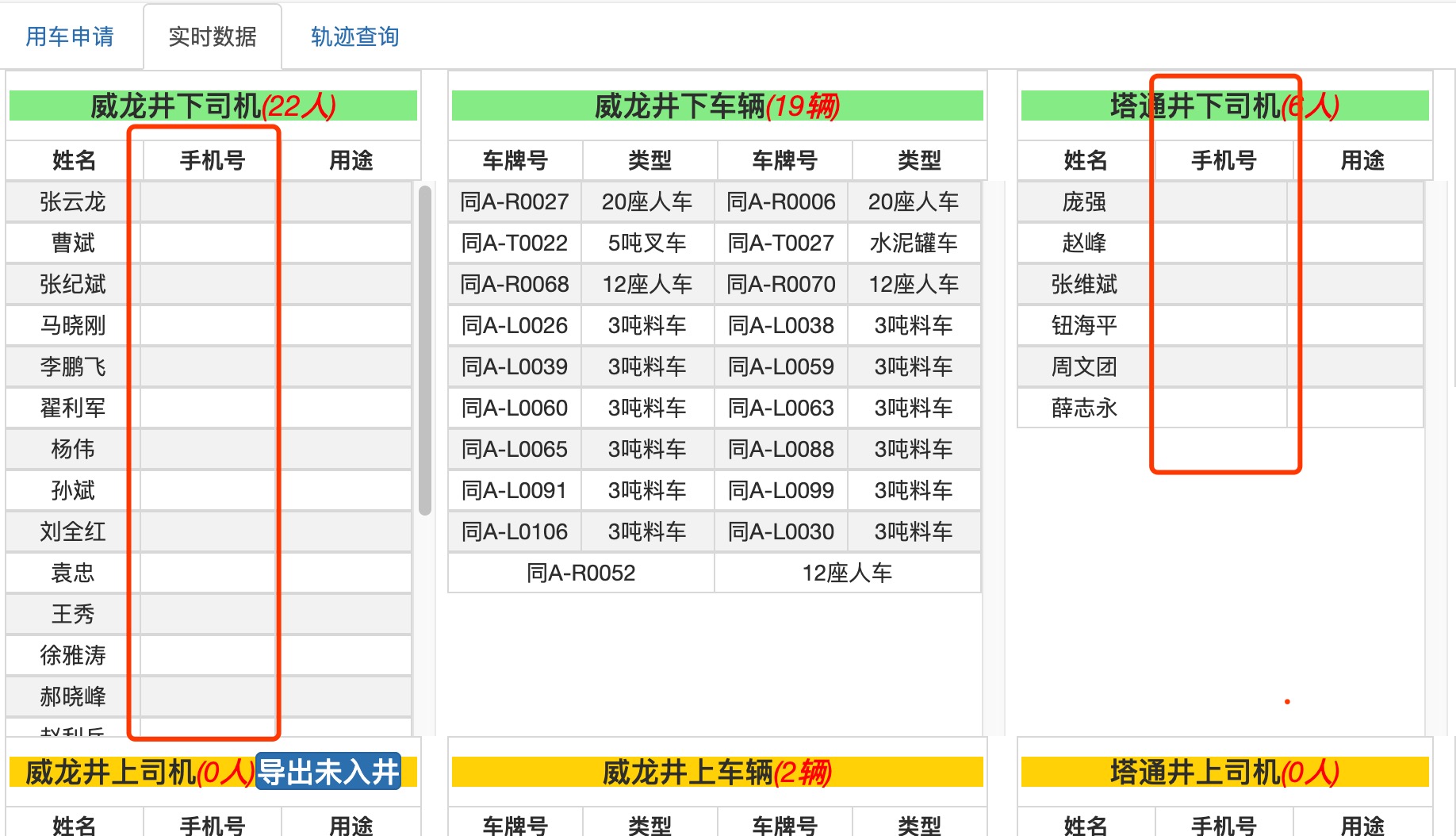Select driver 曹斌 row
Image resolution: width=1456 pixels, height=836 pixels.
click(x=73, y=244)
